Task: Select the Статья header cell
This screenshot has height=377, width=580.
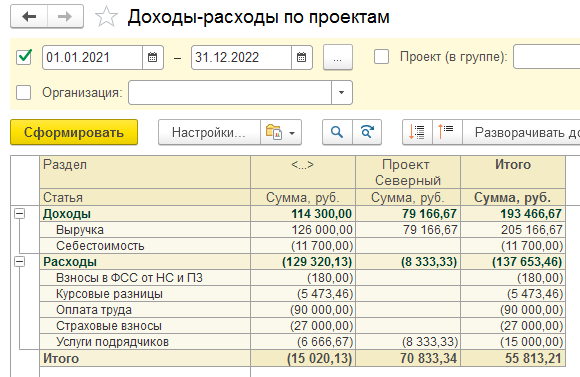Action: click(x=145, y=197)
